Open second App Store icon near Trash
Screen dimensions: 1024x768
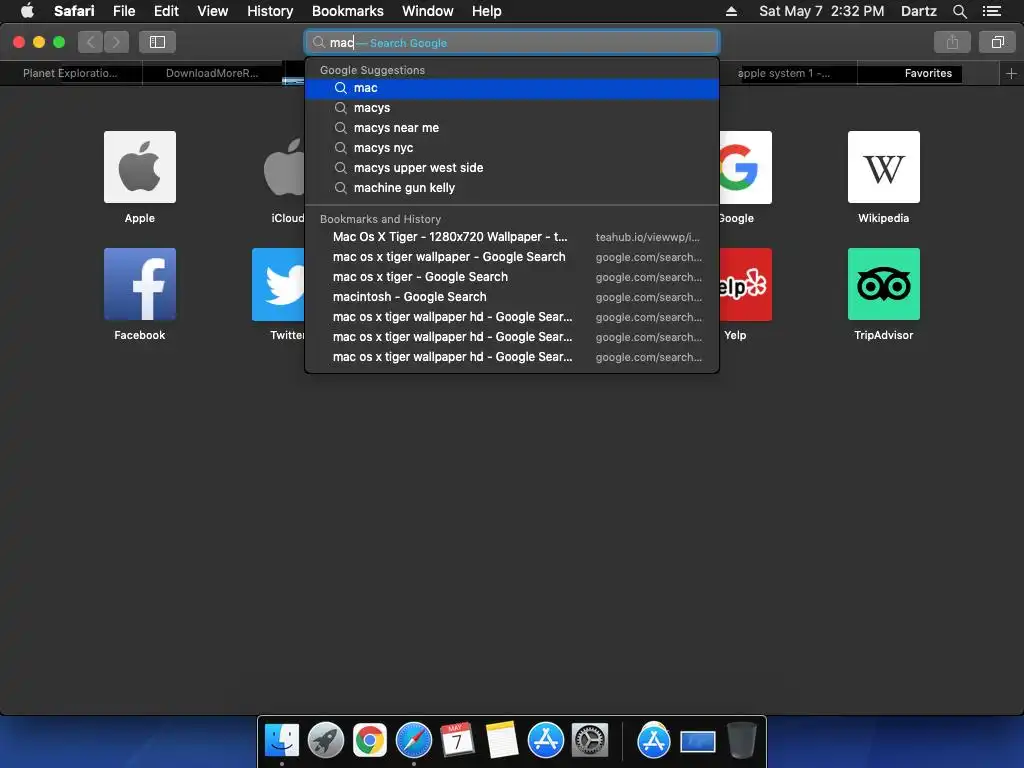point(653,741)
